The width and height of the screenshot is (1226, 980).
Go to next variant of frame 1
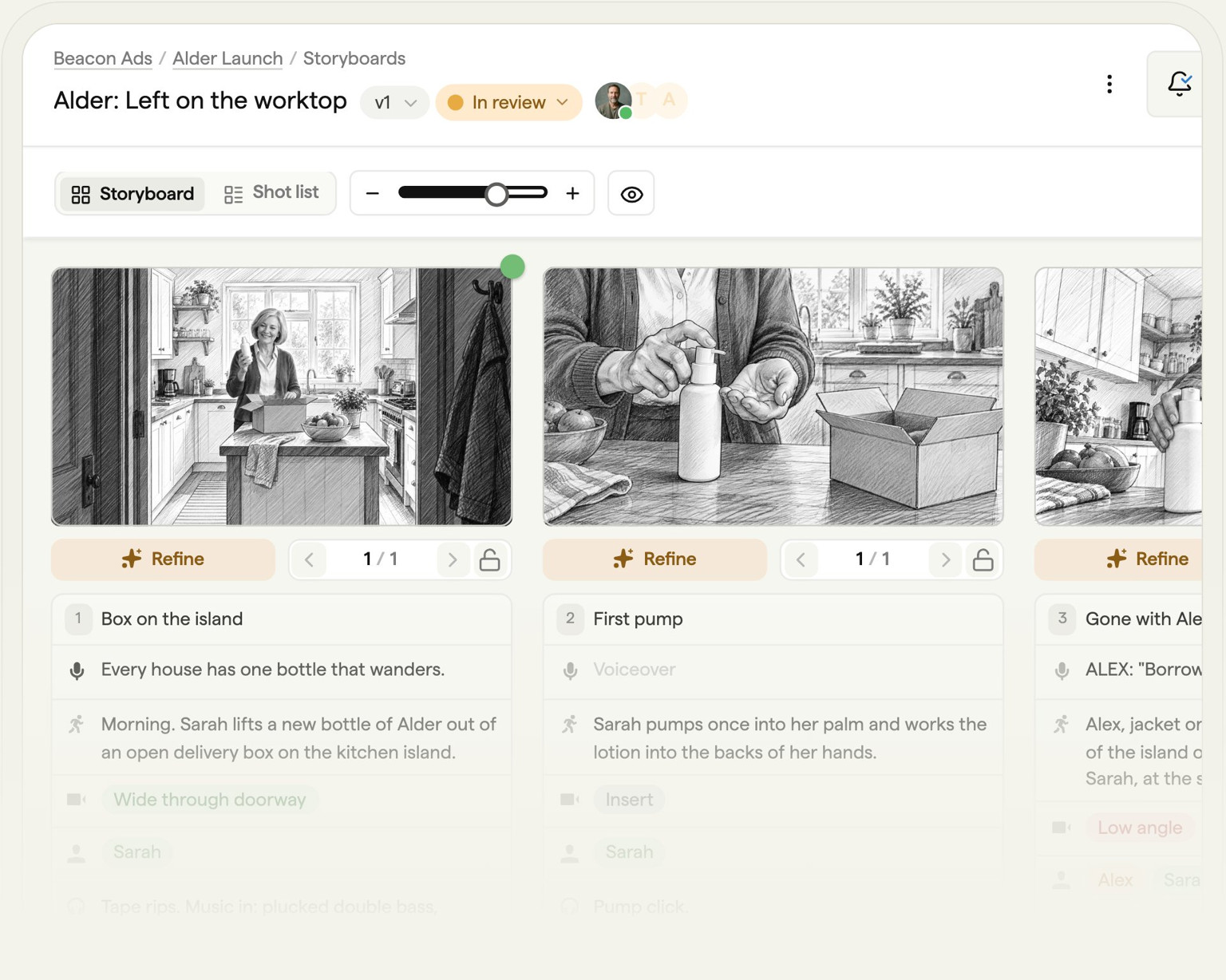[x=453, y=559]
